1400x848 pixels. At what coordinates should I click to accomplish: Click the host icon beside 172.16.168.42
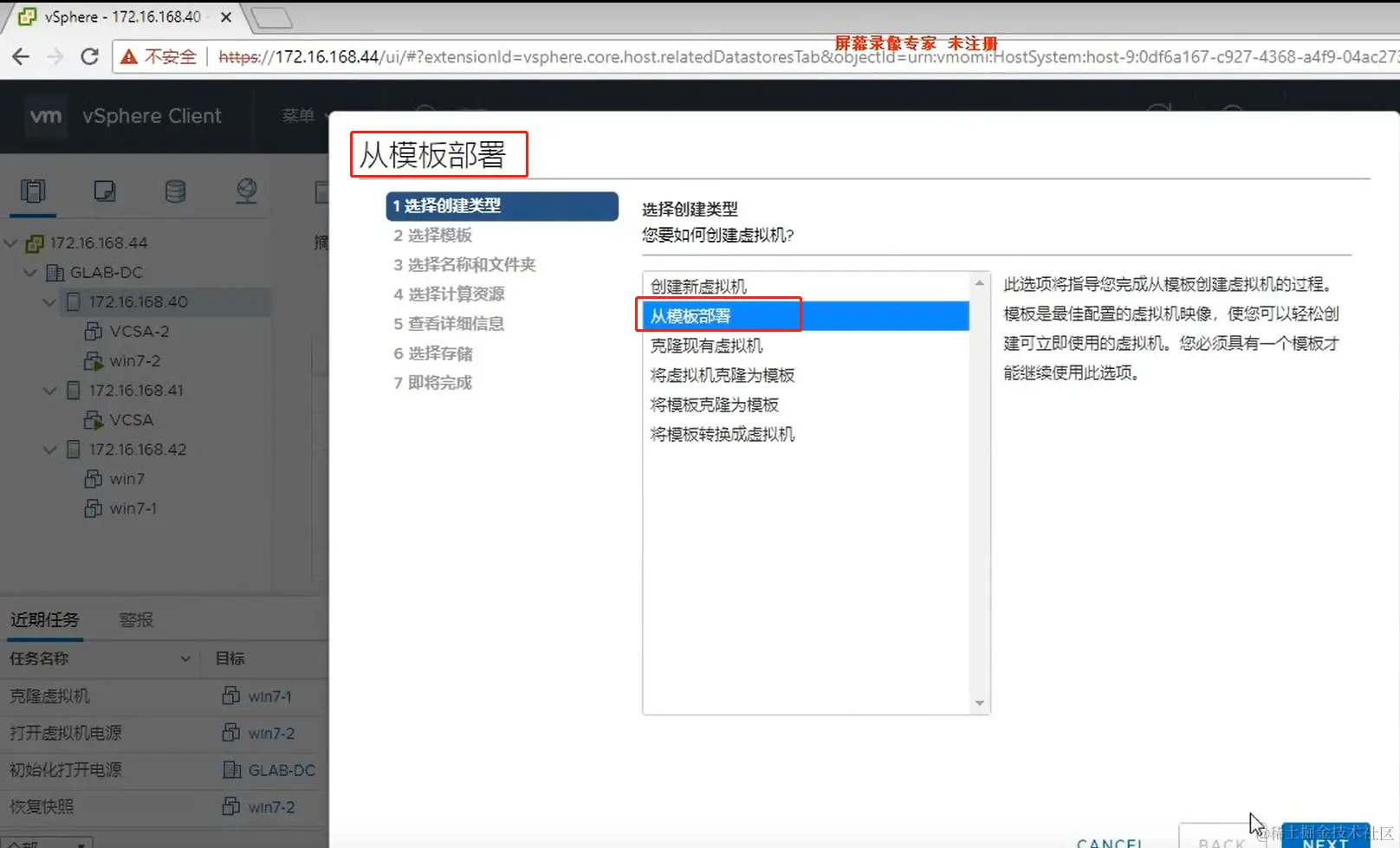click(x=74, y=450)
